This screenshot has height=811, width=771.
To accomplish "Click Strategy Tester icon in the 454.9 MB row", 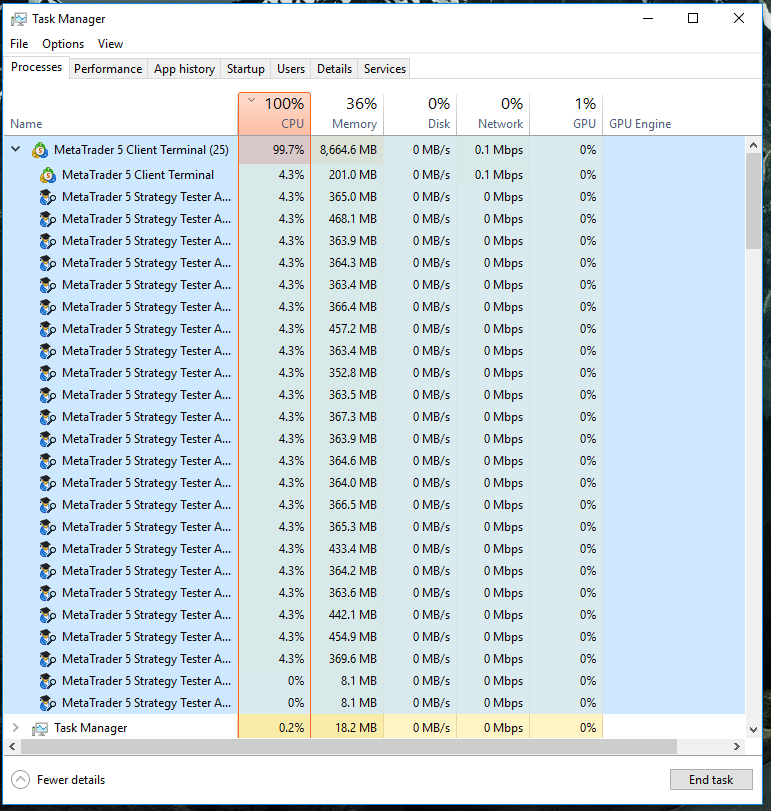I will 48,637.
